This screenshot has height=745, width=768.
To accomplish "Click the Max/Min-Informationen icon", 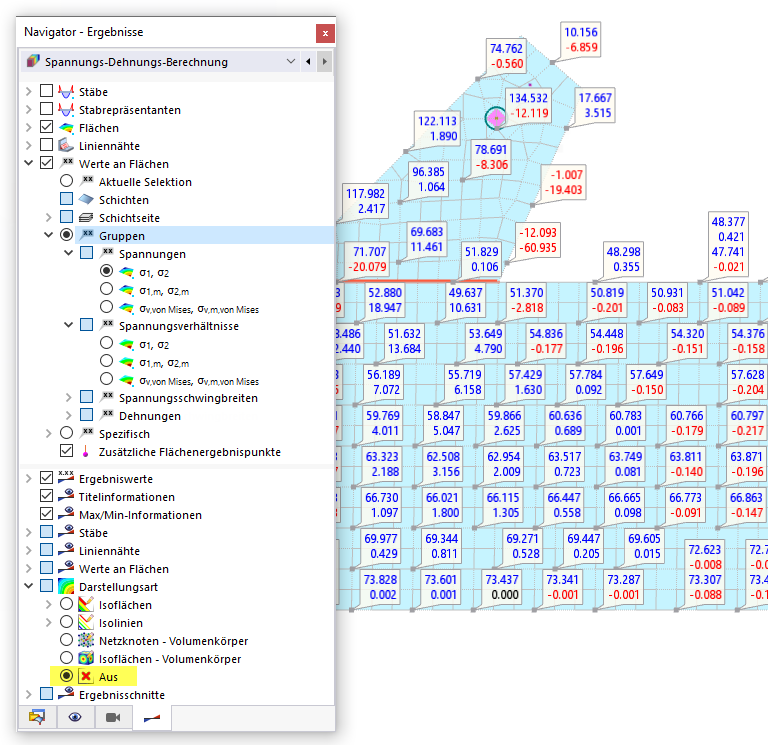I will tap(66, 514).
